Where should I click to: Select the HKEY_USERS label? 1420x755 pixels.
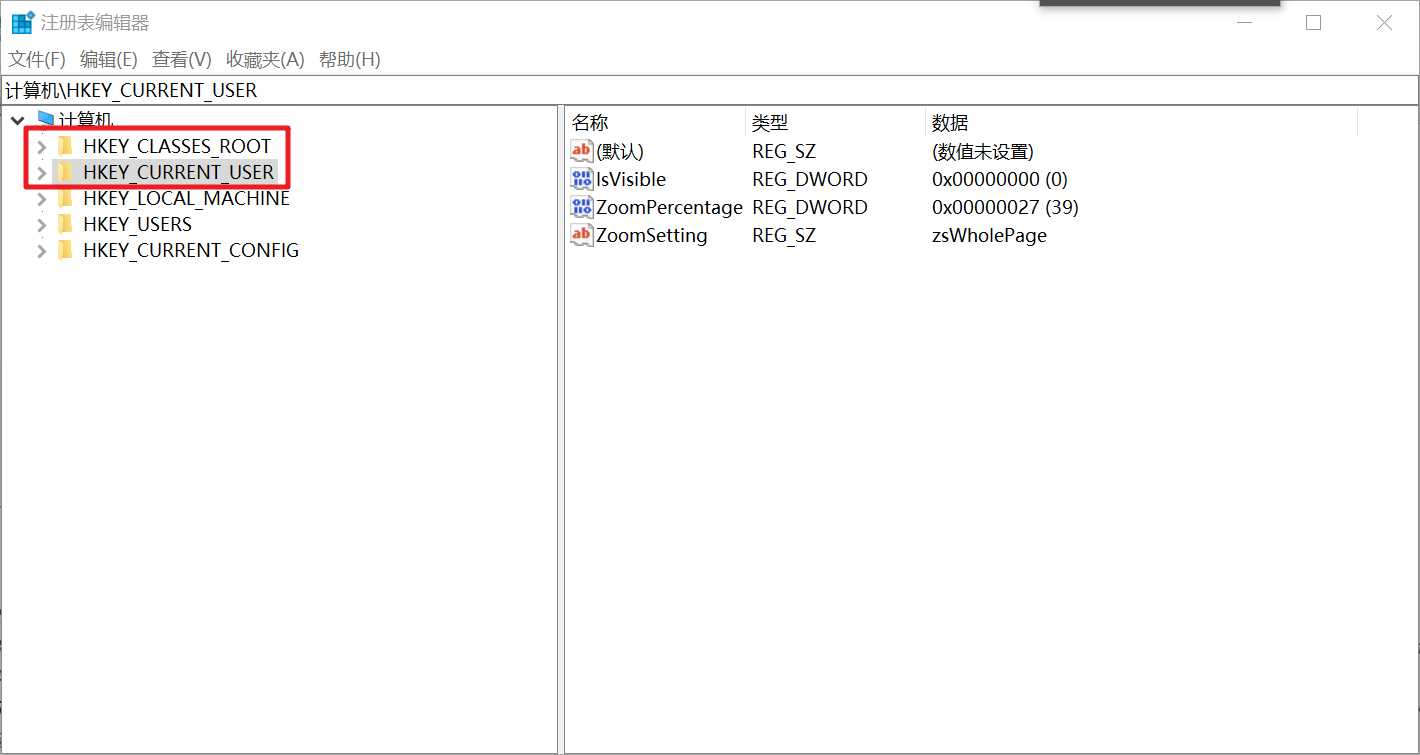tap(137, 224)
